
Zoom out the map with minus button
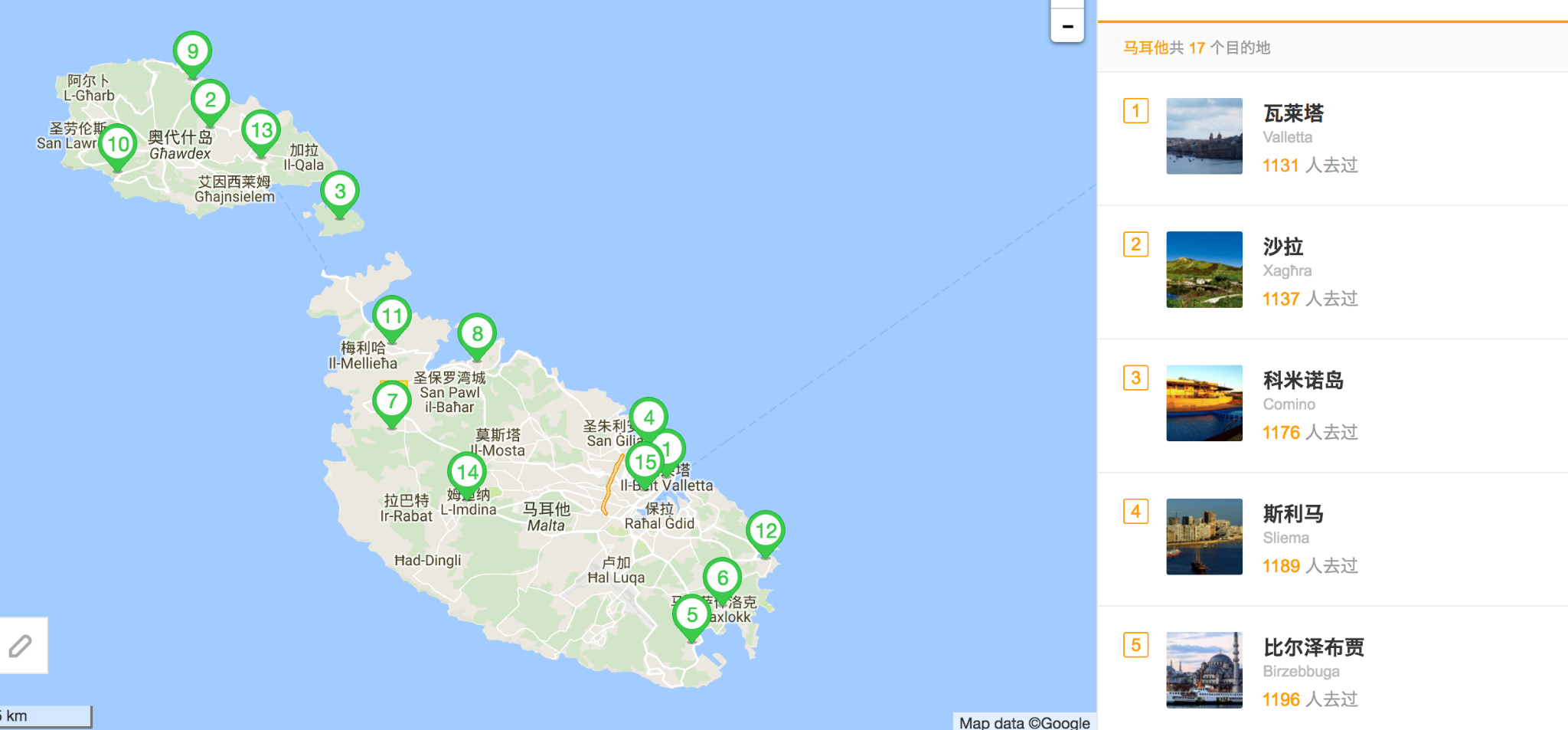1067,27
